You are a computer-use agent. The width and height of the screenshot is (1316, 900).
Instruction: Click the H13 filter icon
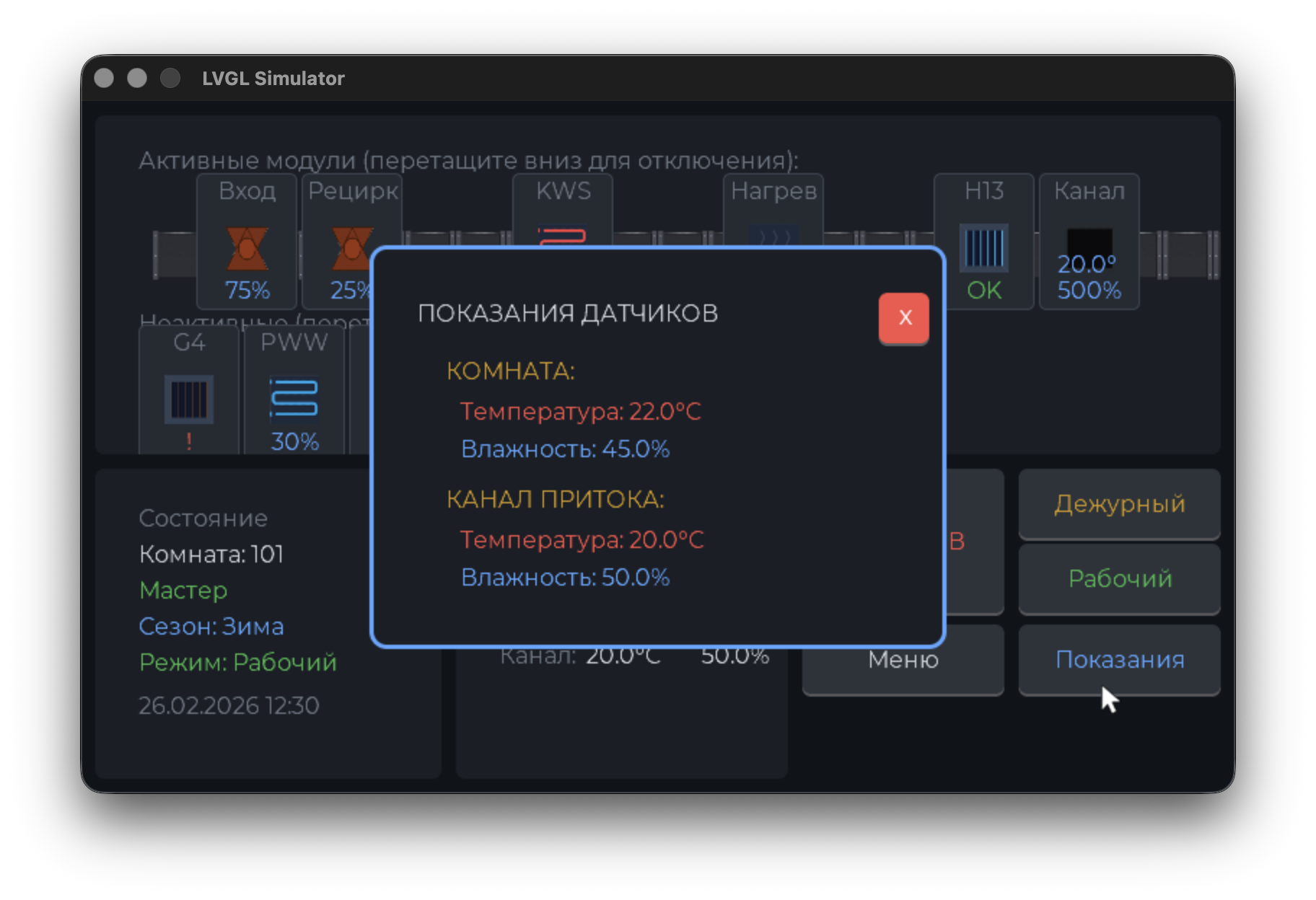click(x=983, y=248)
